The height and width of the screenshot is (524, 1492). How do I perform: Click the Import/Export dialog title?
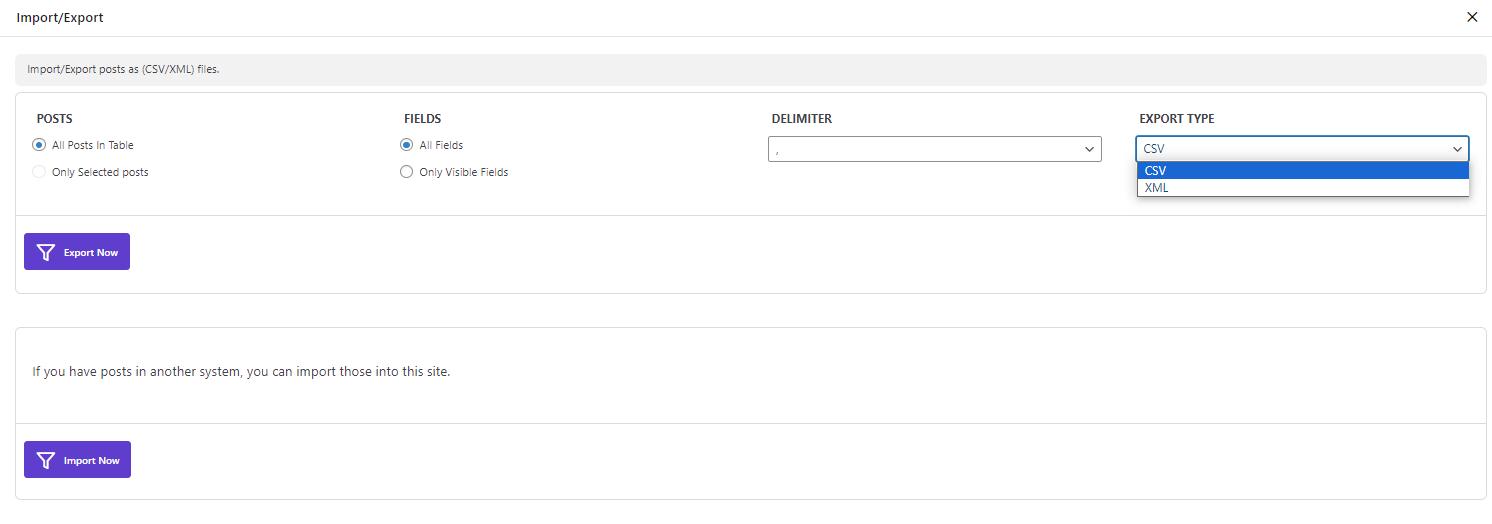pos(60,18)
